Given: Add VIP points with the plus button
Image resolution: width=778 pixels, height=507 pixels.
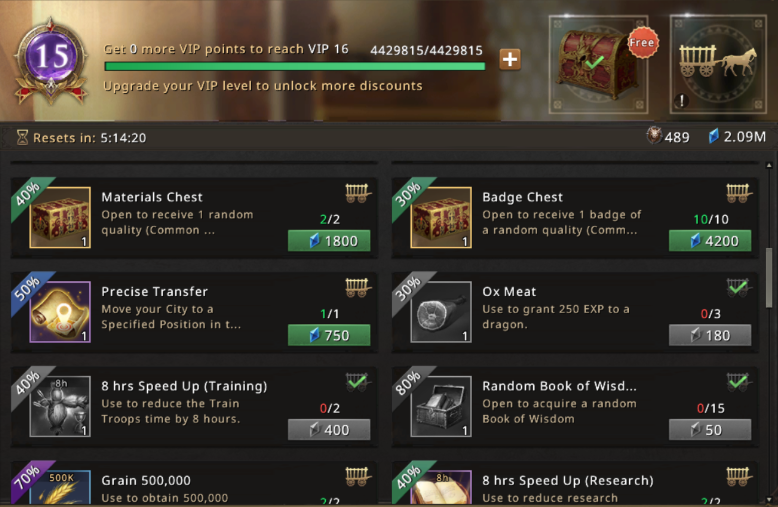Looking at the screenshot, I should click(510, 60).
